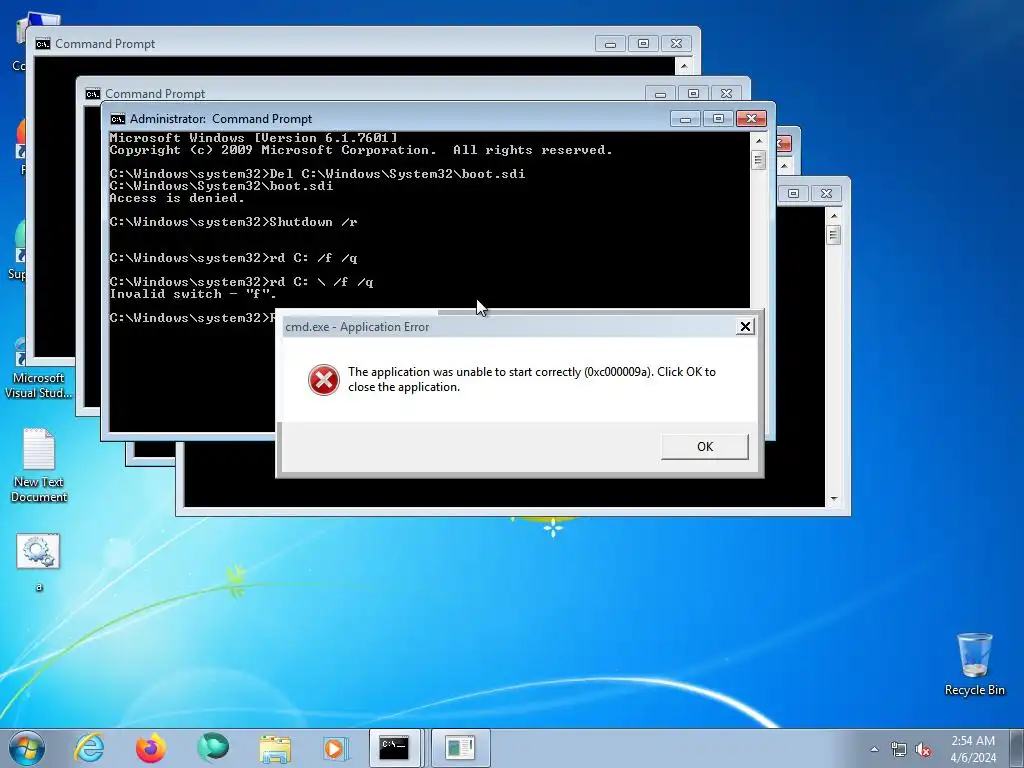Image resolution: width=1024 pixels, height=768 pixels.
Task: Close the cmd.exe Application Error dialog
Action: tap(745, 327)
